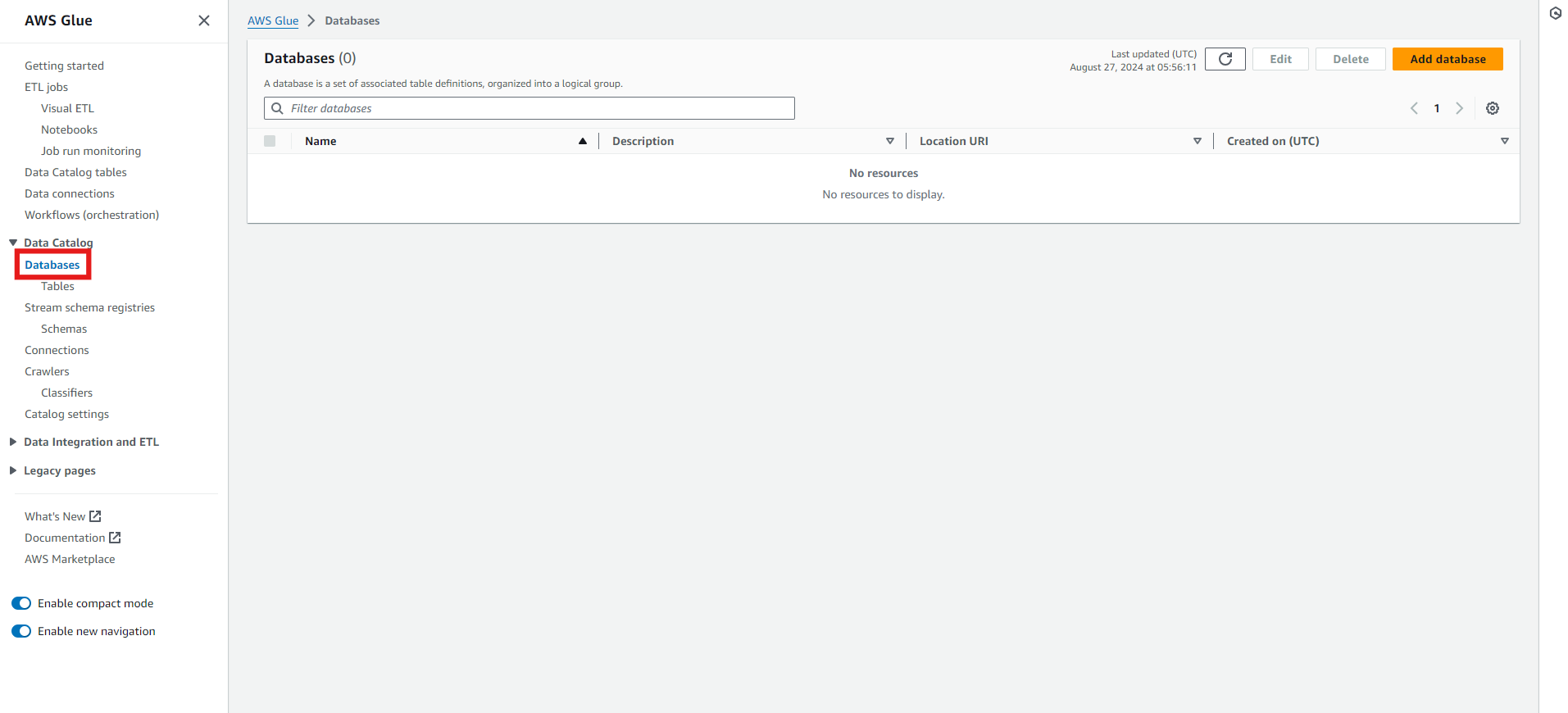Image resolution: width=1568 pixels, height=713 pixels.
Task: Open Job run monitoring
Action: click(x=91, y=151)
